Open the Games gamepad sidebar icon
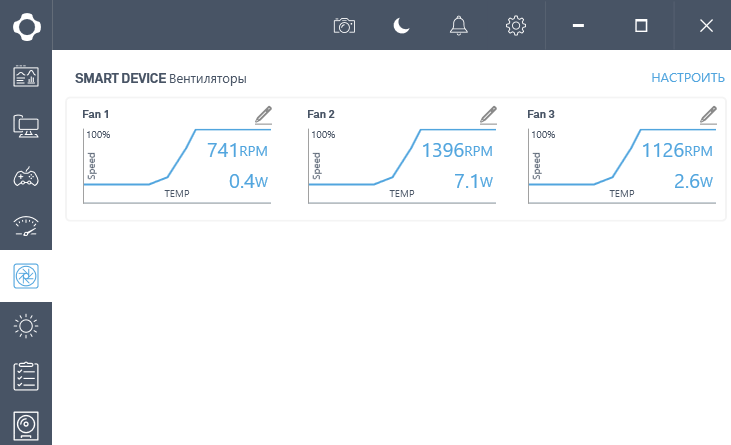The width and height of the screenshot is (731, 445). (x=26, y=177)
